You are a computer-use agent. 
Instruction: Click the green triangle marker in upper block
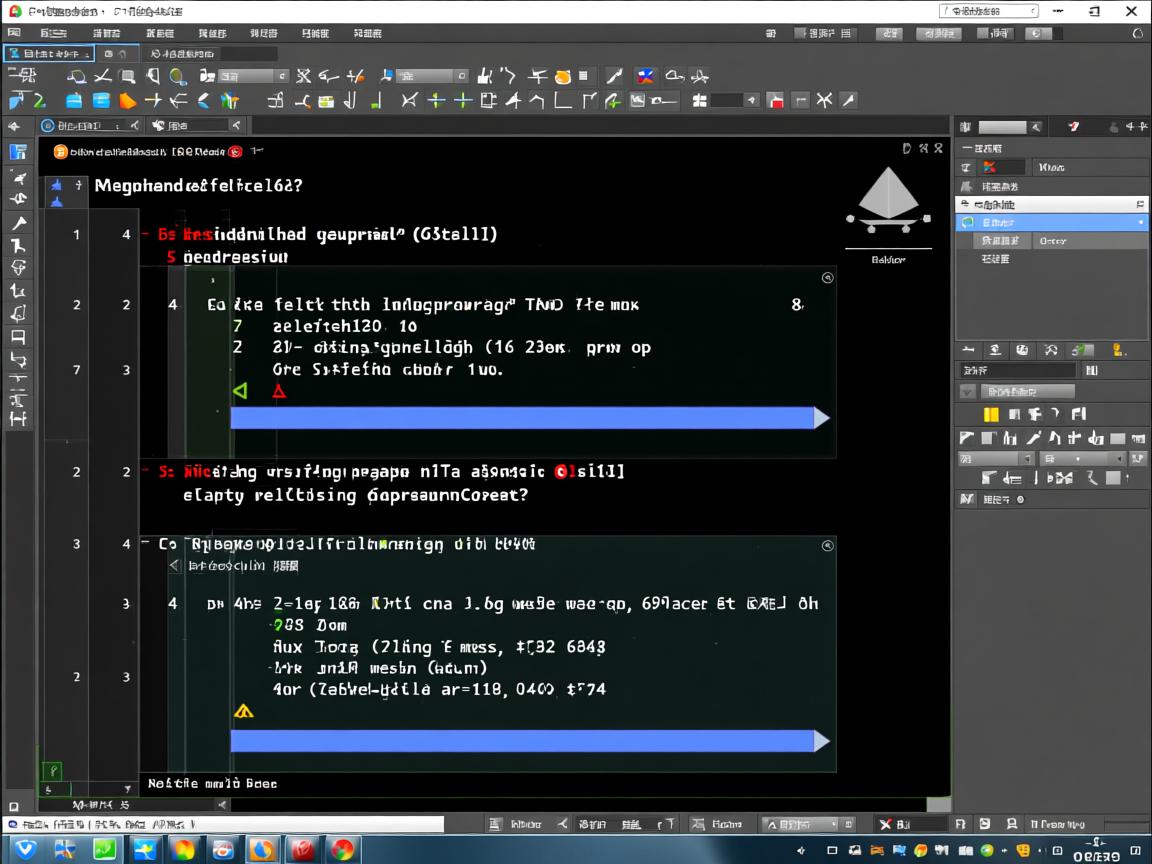click(240, 391)
